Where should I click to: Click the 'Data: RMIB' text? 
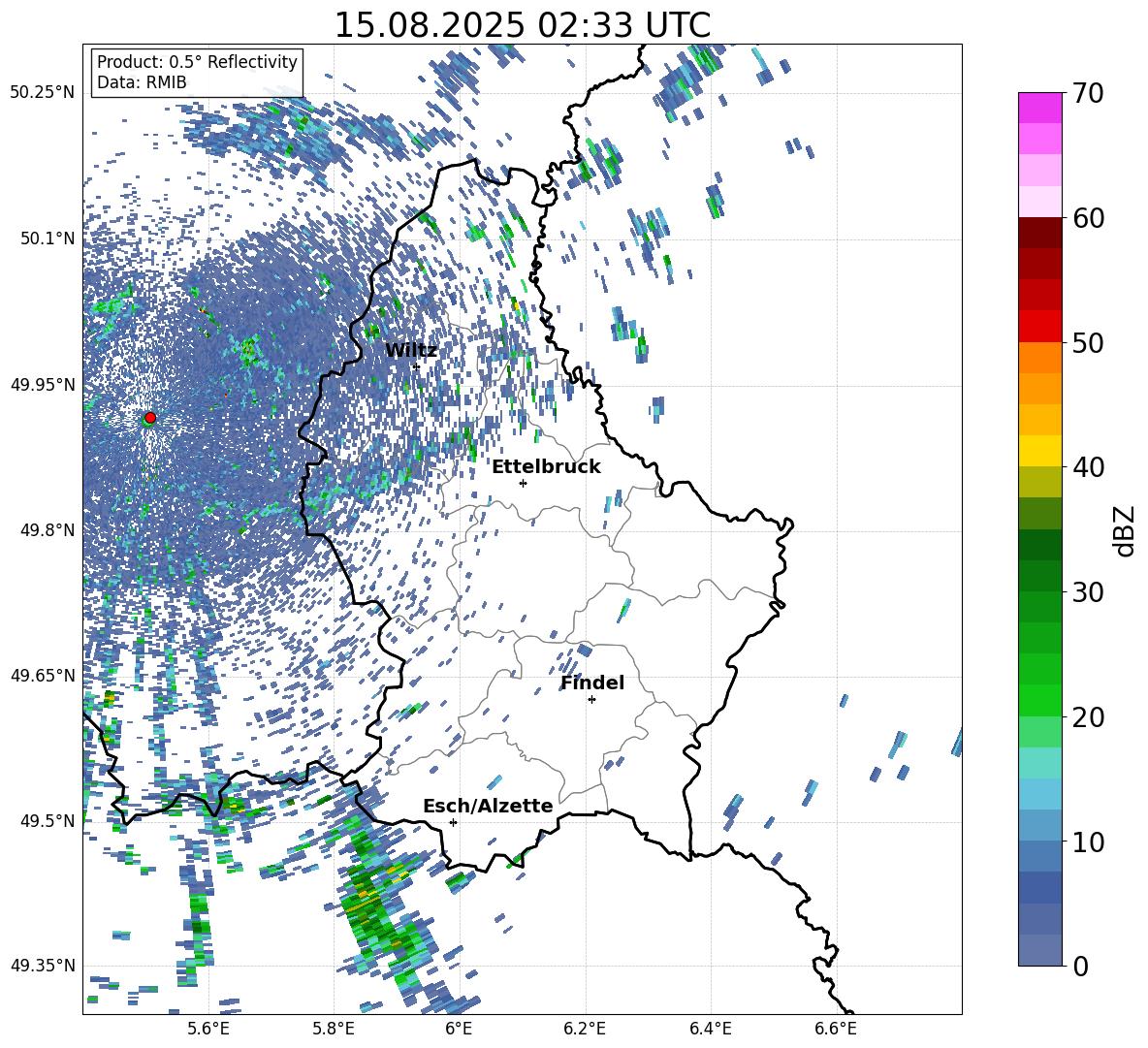pos(142,82)
